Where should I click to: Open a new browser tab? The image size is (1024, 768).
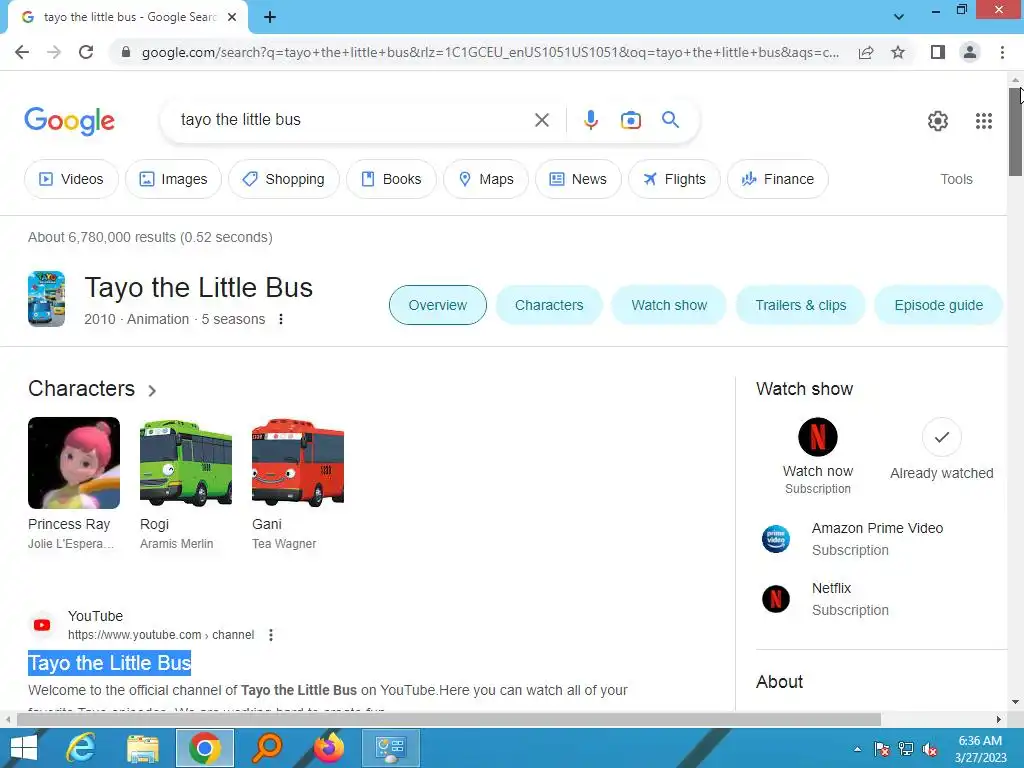pos(270,17)
